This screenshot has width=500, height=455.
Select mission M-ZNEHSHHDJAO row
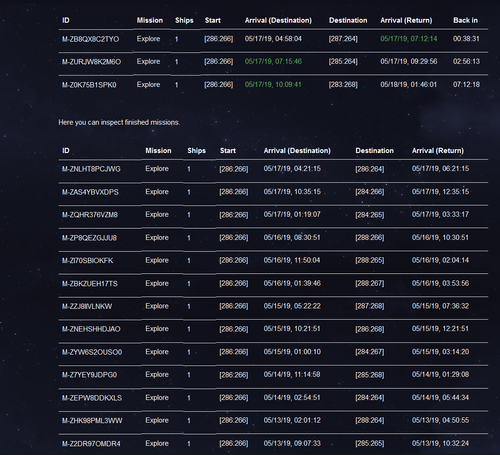coord(273,330)
